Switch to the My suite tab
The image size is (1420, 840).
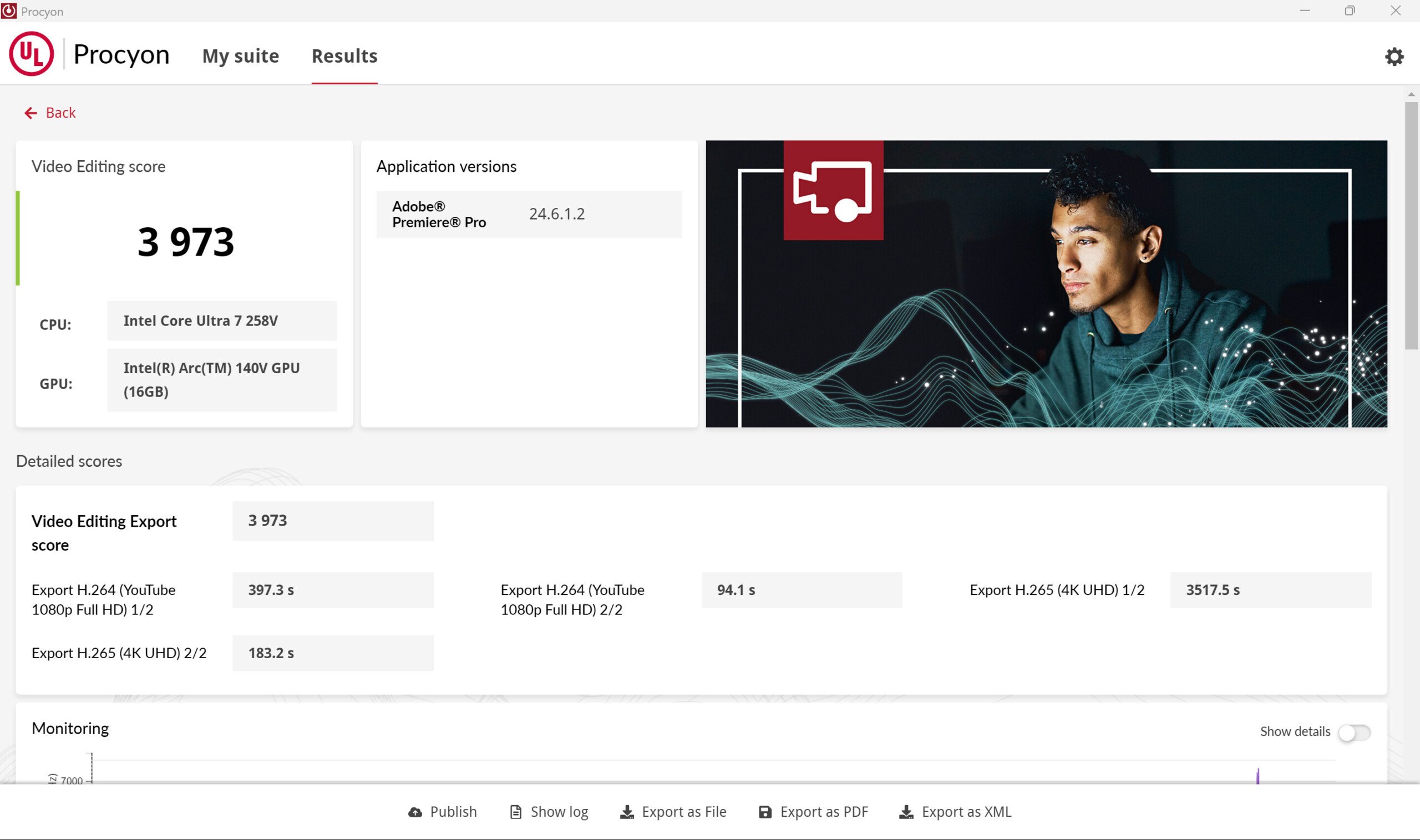tap(241, 56)
